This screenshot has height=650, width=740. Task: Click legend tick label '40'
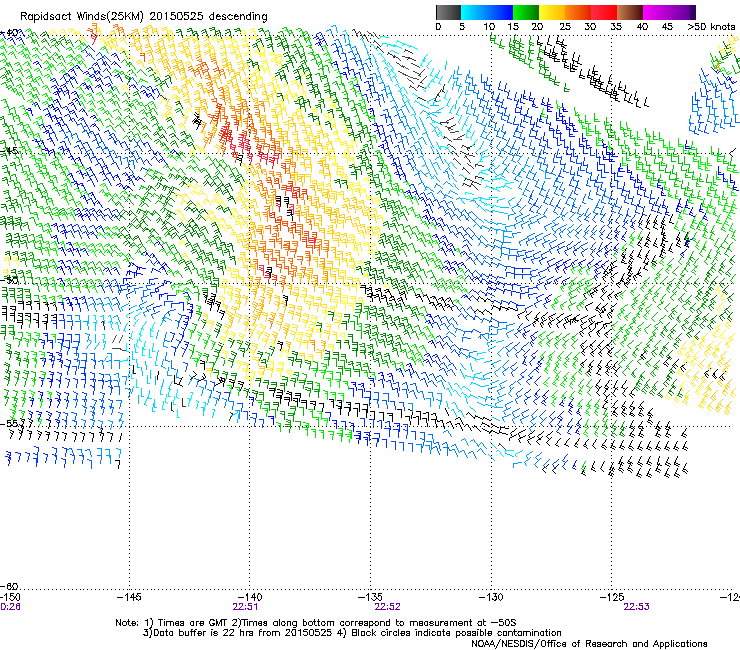642,27
